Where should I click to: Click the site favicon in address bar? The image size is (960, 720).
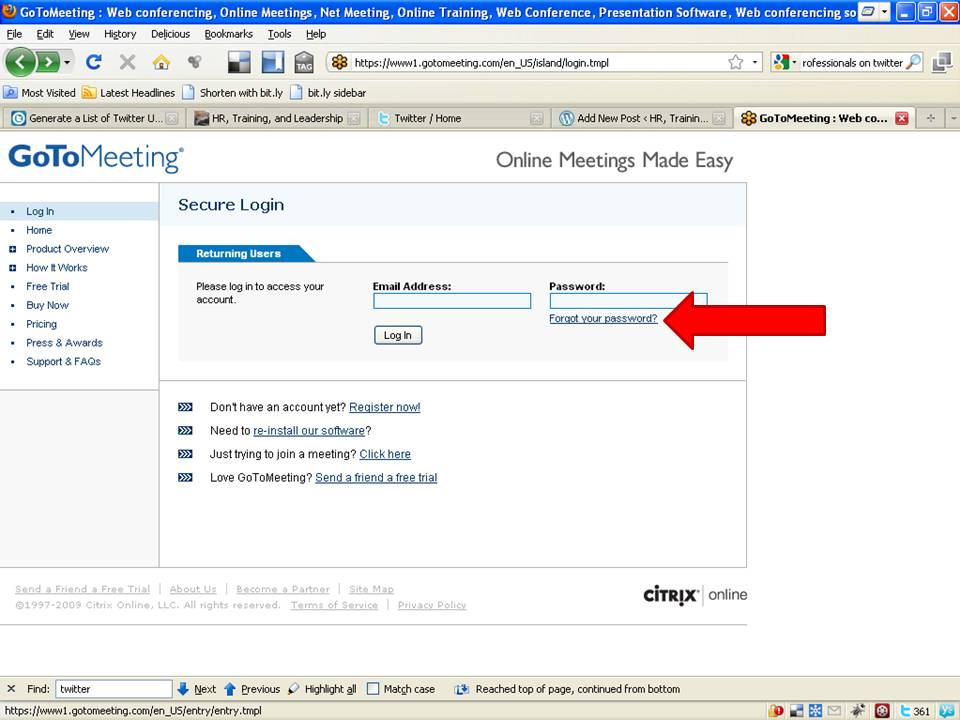pyautogui.click(x=340, y=62)
